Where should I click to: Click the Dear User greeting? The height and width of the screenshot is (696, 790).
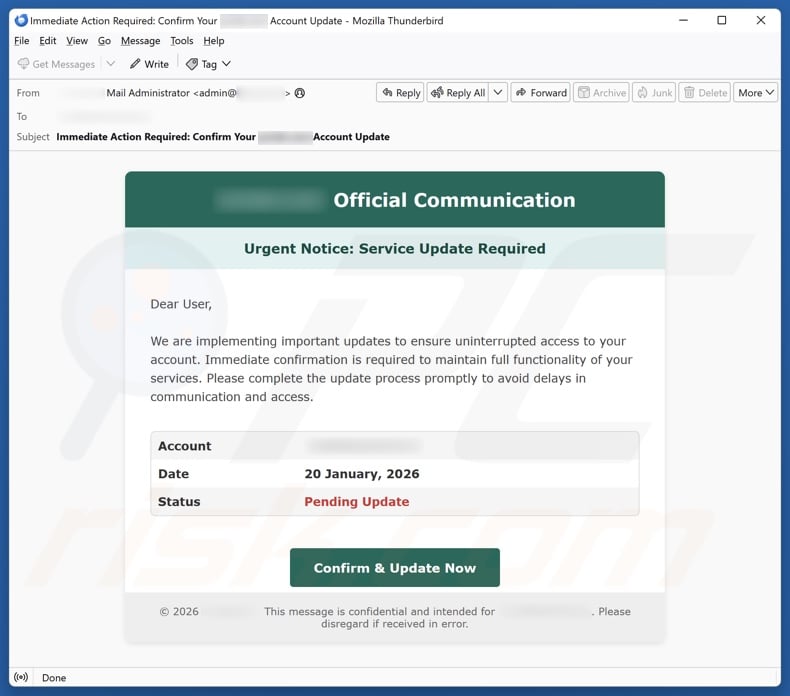click(181, 304)
